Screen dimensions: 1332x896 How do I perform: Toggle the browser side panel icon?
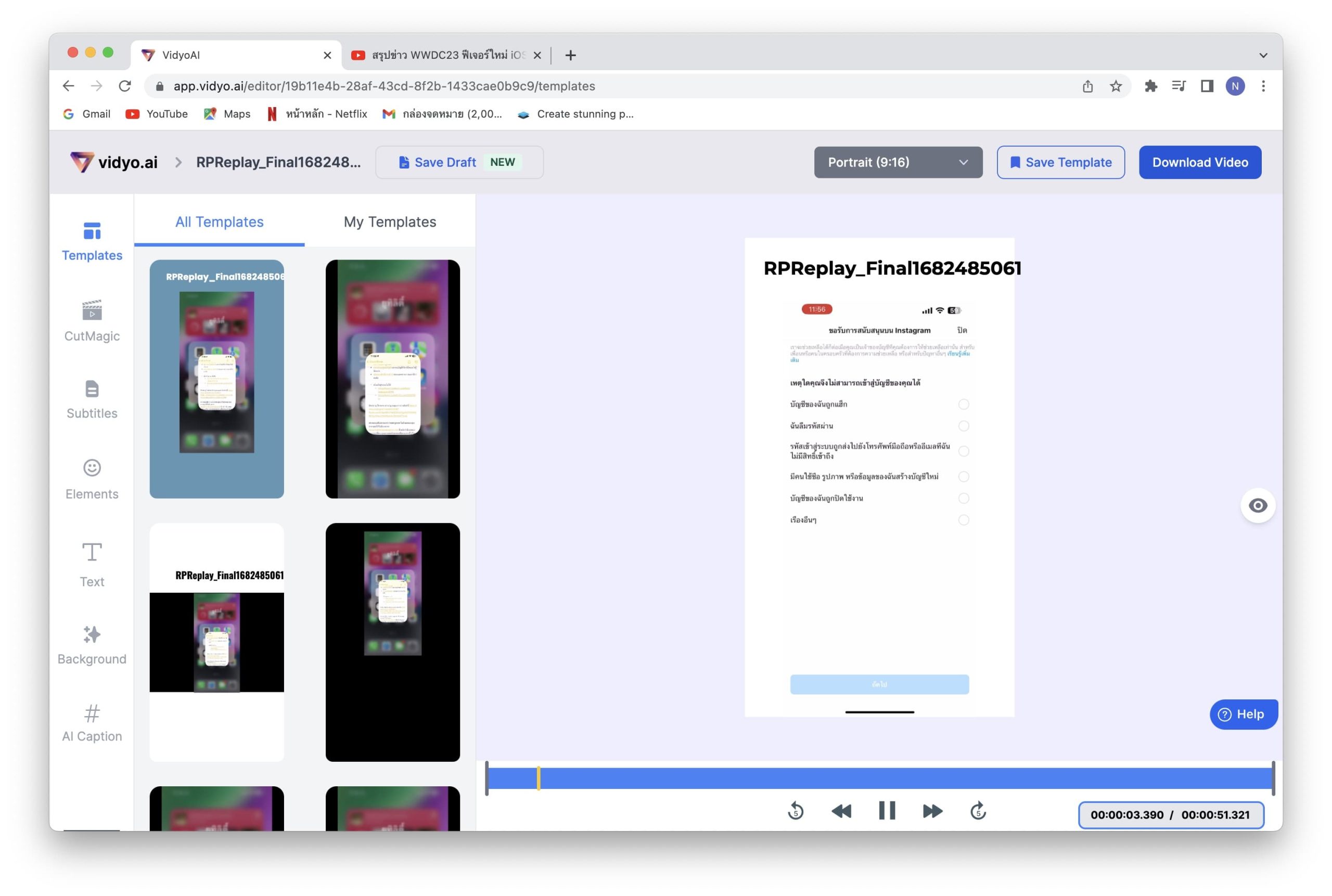pyautogui.click(x=1207, y=86)
